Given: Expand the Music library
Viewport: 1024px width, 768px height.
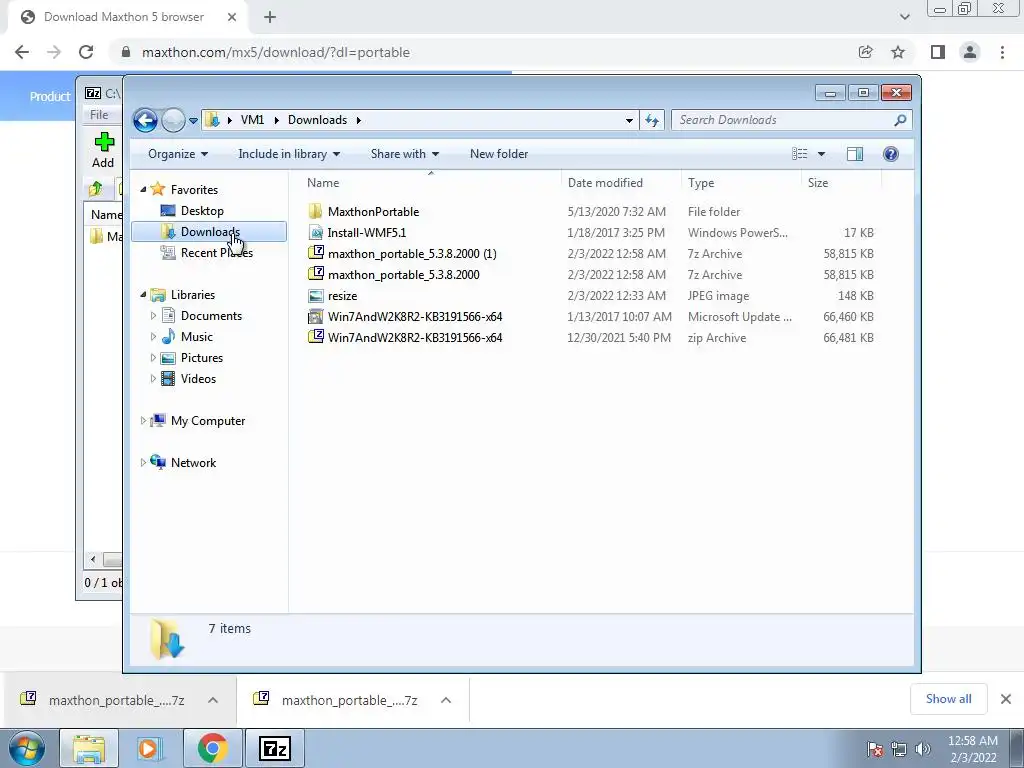Looking at the screenshot, I should pos(153,337).
